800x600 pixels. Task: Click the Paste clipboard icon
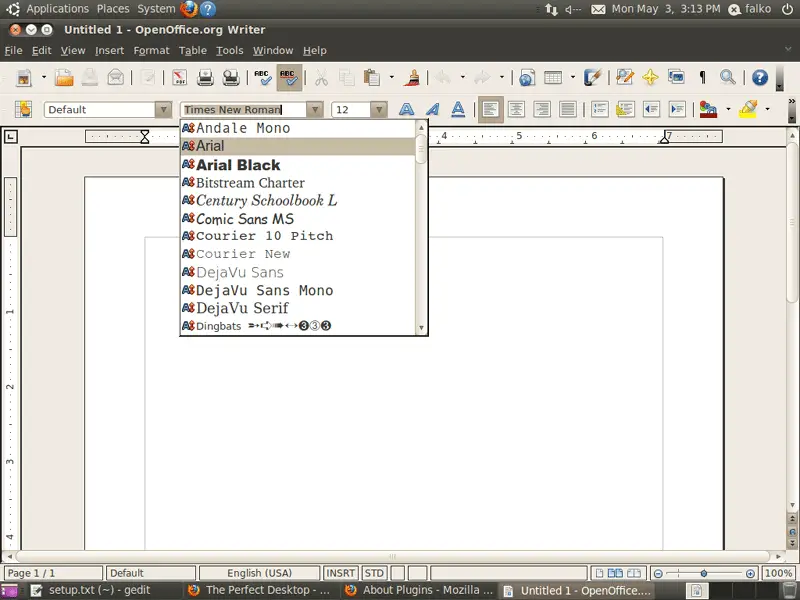pos(372,78)
